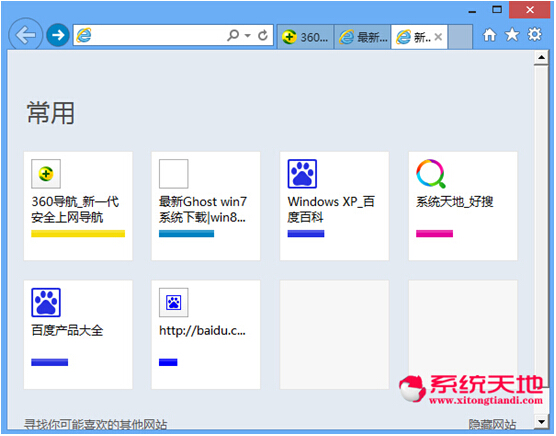
Task: Switch to the 最新... tab
Action: 362,37
